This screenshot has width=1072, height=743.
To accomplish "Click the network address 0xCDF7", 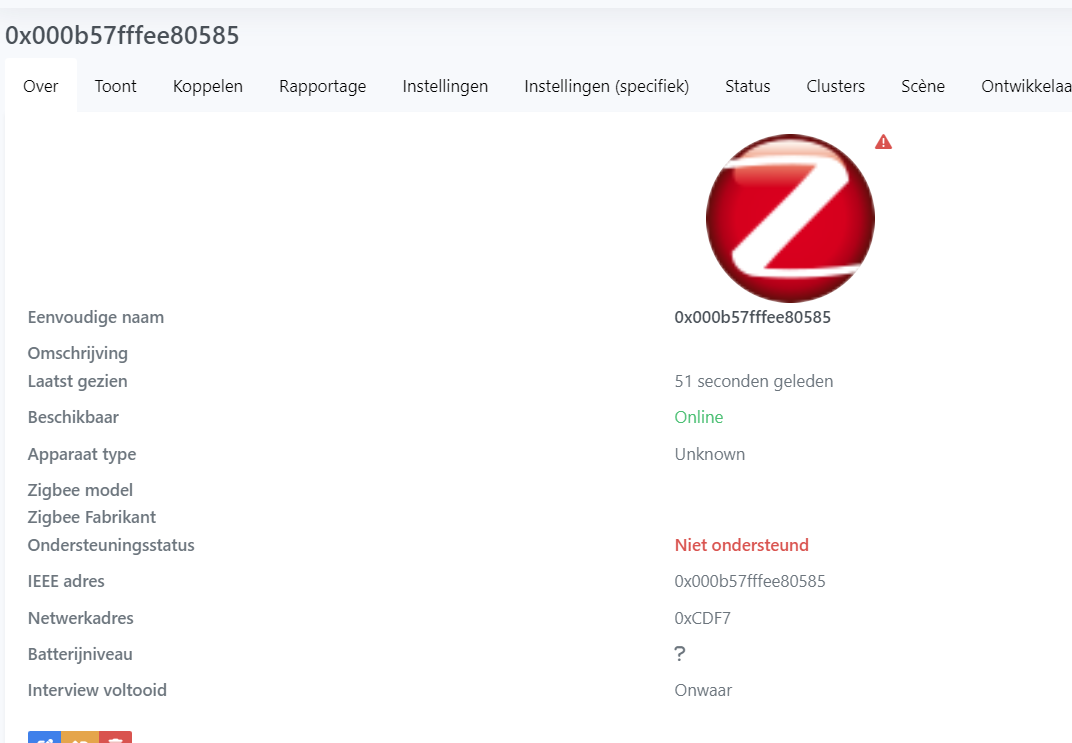I will click(703, 618).
